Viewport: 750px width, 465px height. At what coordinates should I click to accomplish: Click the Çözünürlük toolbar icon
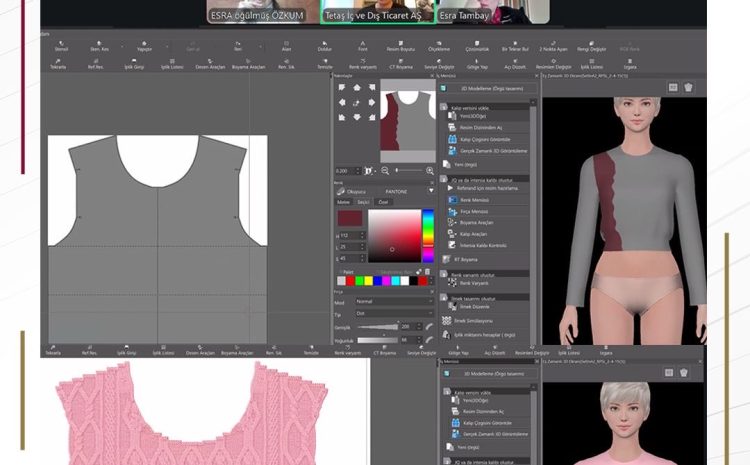(478, 45)
